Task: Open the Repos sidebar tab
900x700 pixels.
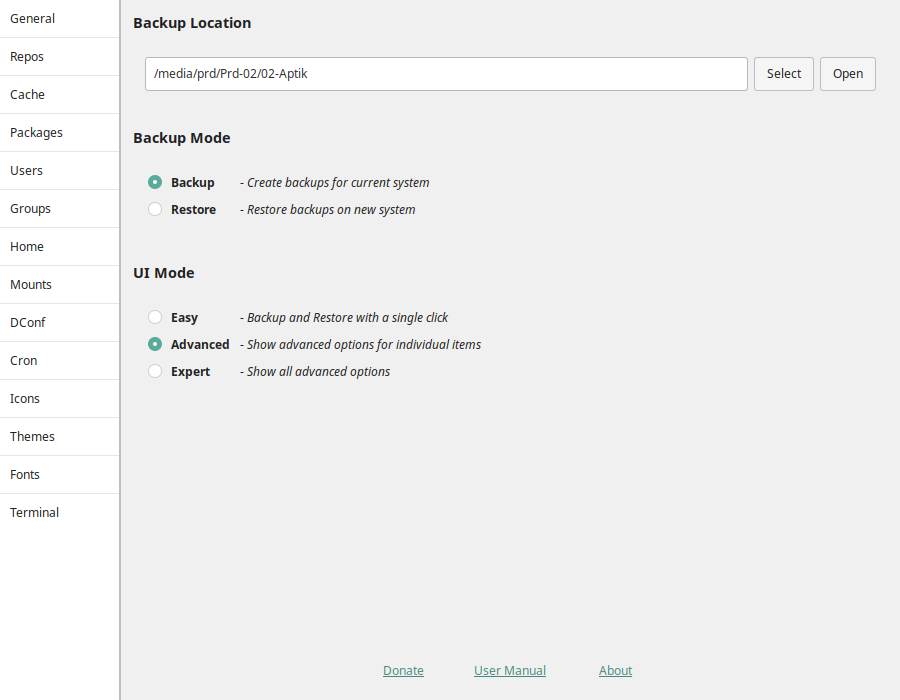Action: point(60,57)
